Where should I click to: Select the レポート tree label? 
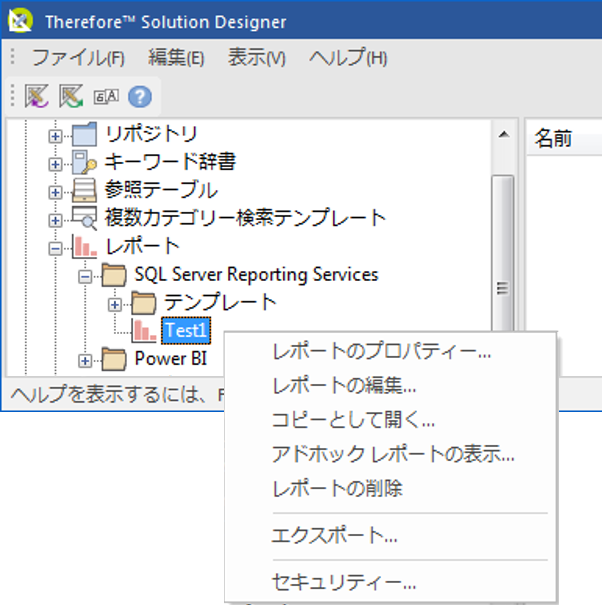(142, 246)
